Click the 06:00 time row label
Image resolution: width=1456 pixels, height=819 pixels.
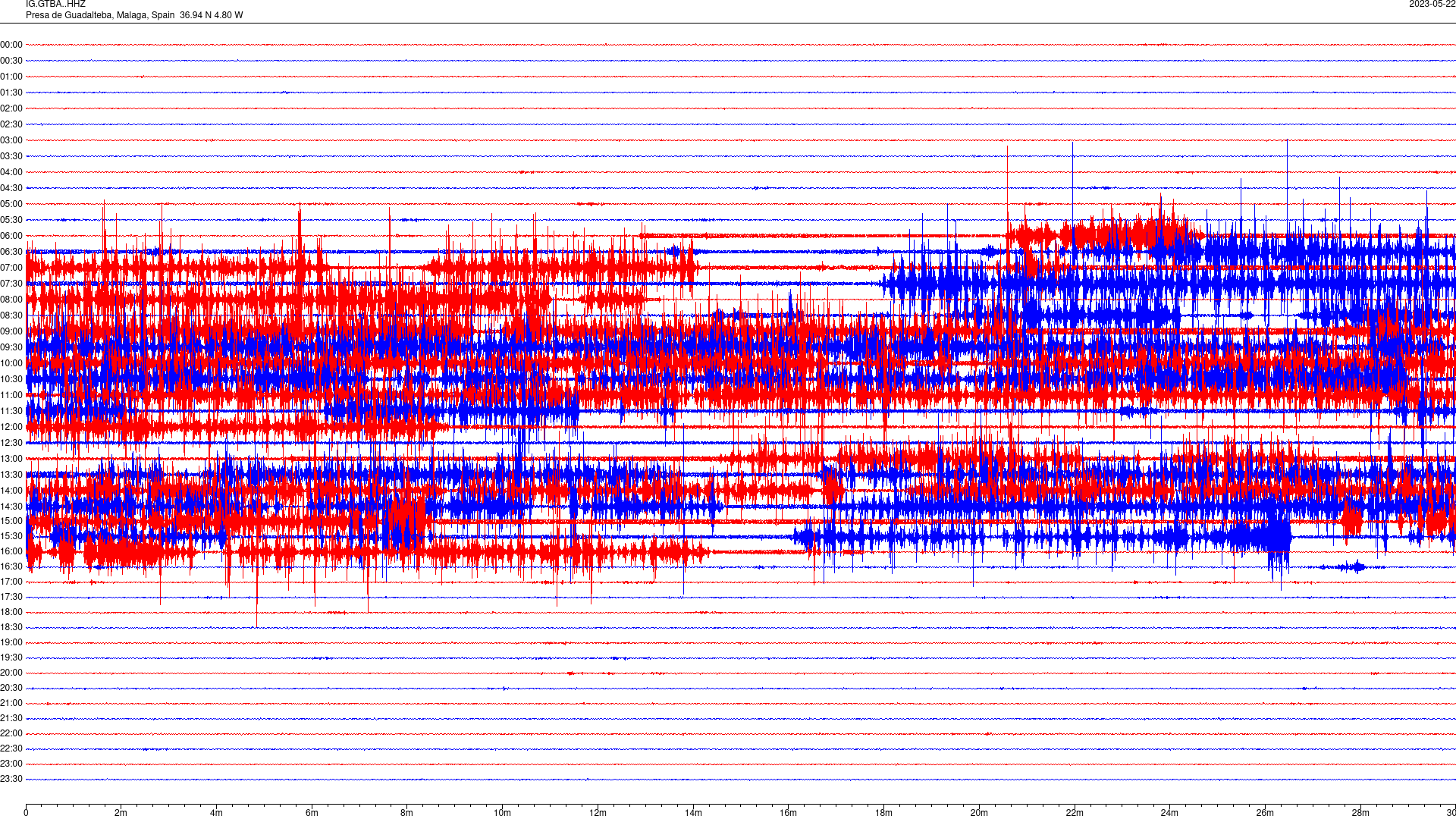tap(11, 236)
